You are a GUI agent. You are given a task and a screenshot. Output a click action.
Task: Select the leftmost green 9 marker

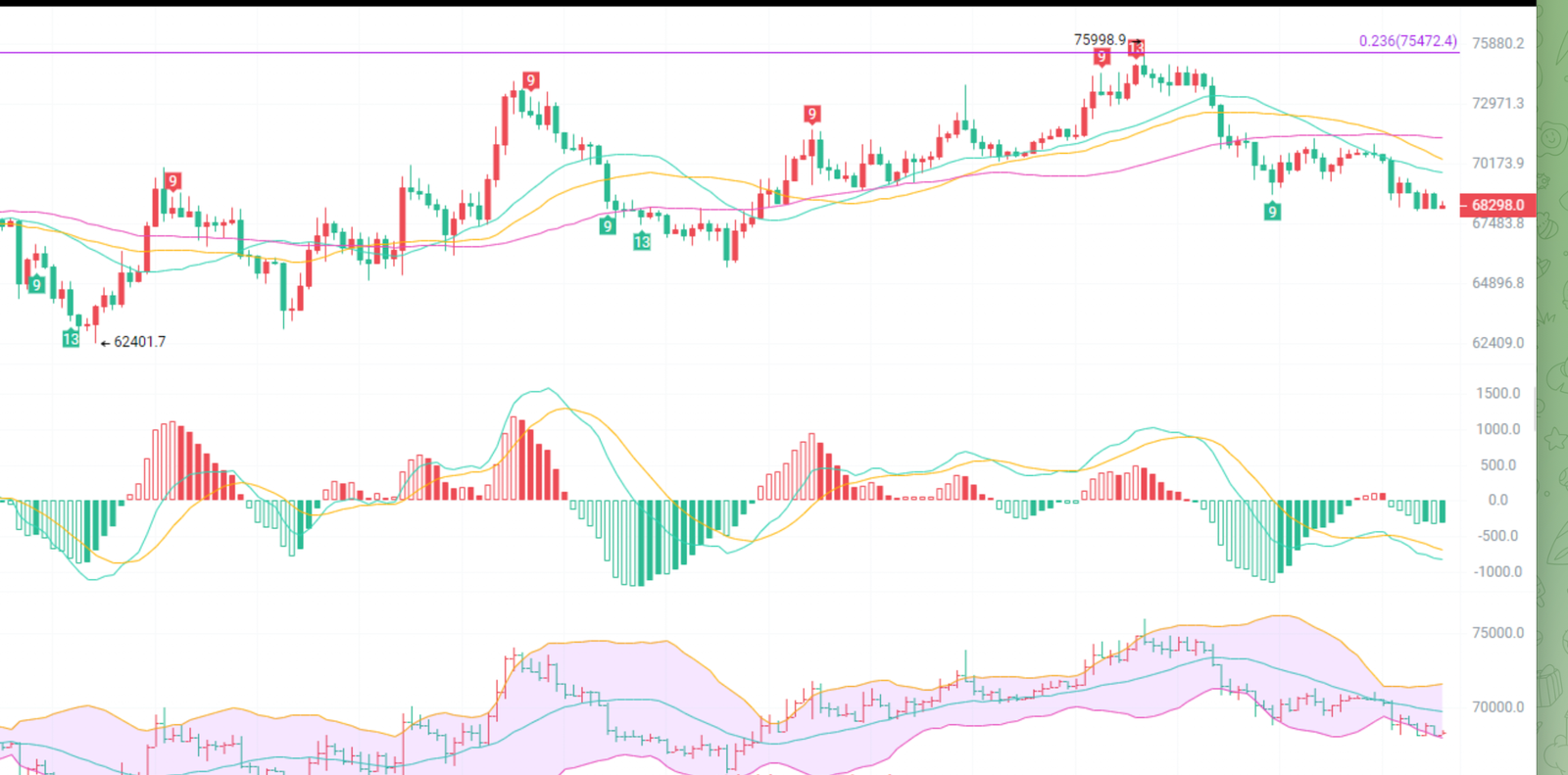36,284
